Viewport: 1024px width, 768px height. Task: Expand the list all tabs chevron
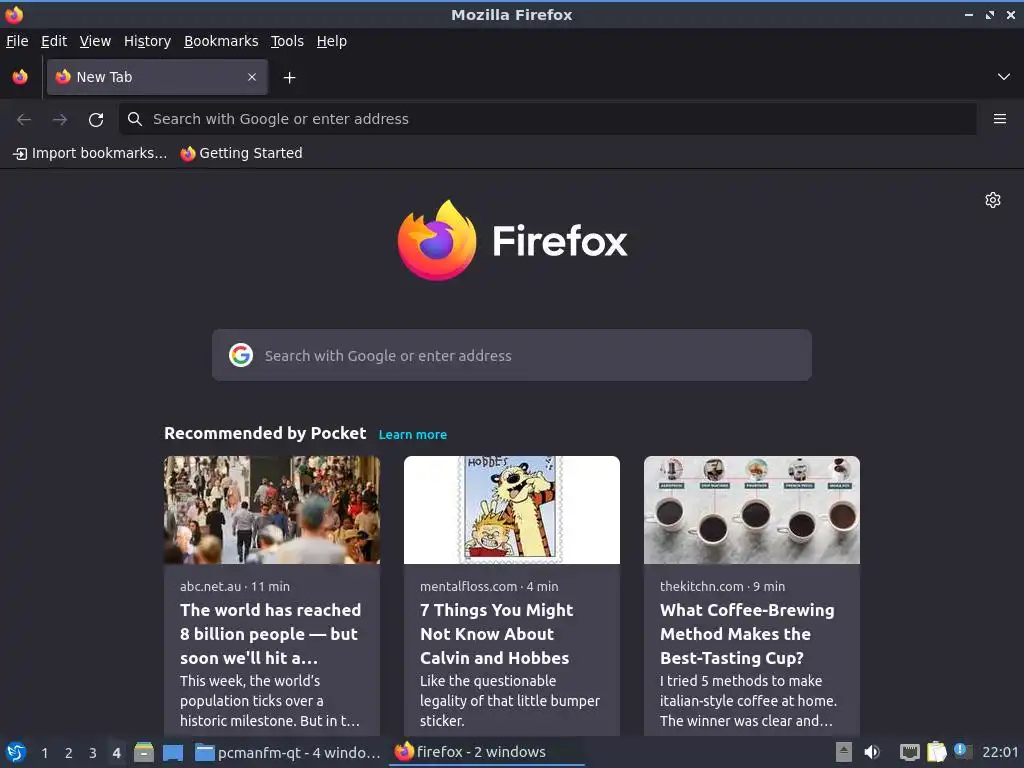tap(1004, 77)
